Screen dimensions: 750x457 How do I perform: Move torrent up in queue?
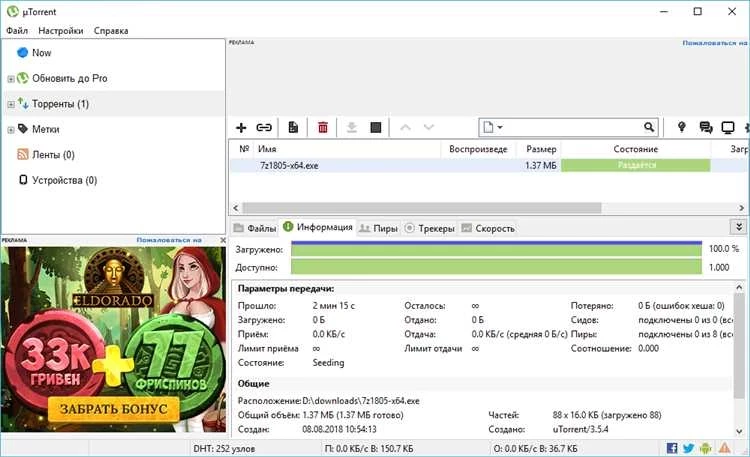[x=405, y=127]
